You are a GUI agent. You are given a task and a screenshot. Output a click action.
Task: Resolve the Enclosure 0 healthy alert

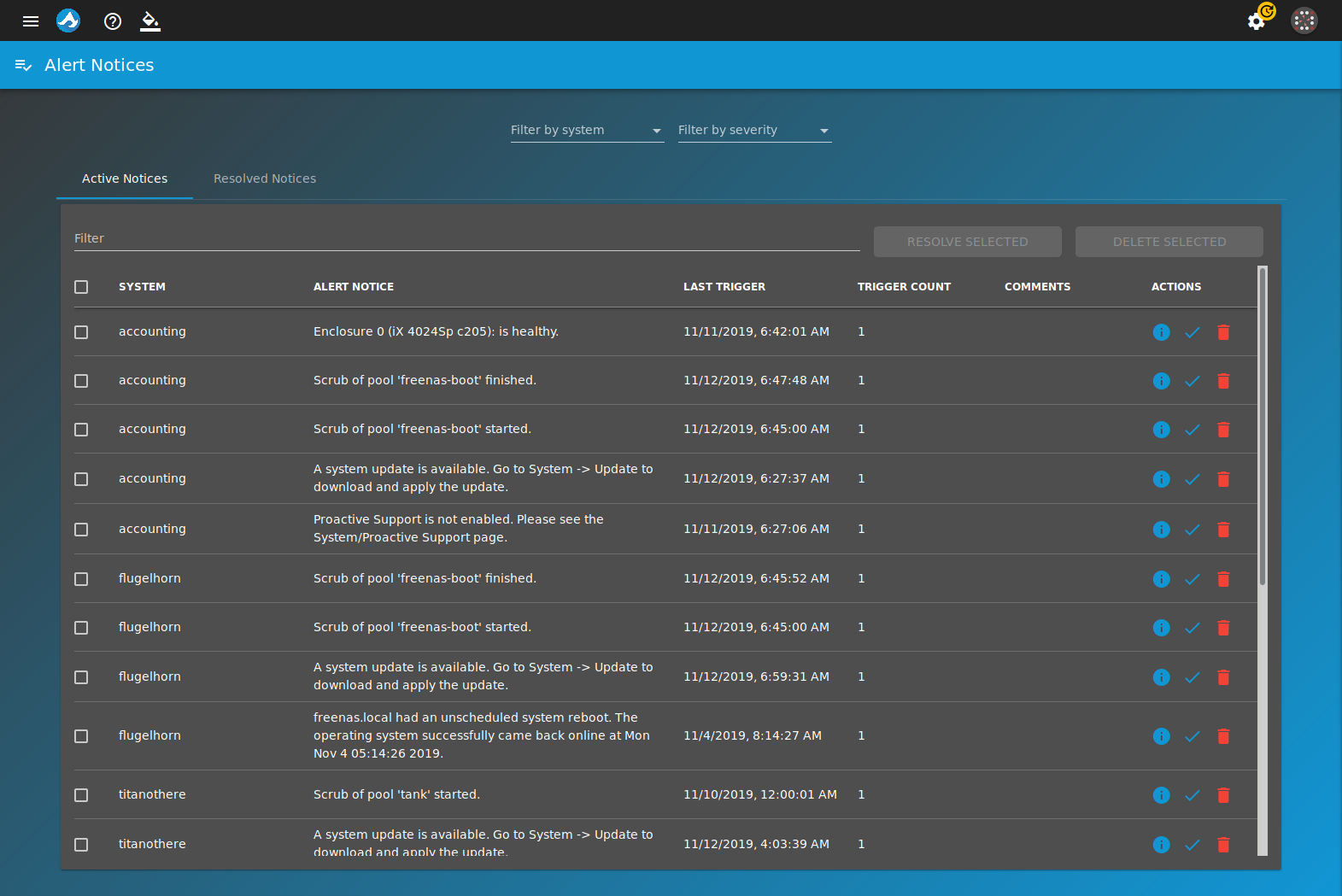pos(1193,332)
